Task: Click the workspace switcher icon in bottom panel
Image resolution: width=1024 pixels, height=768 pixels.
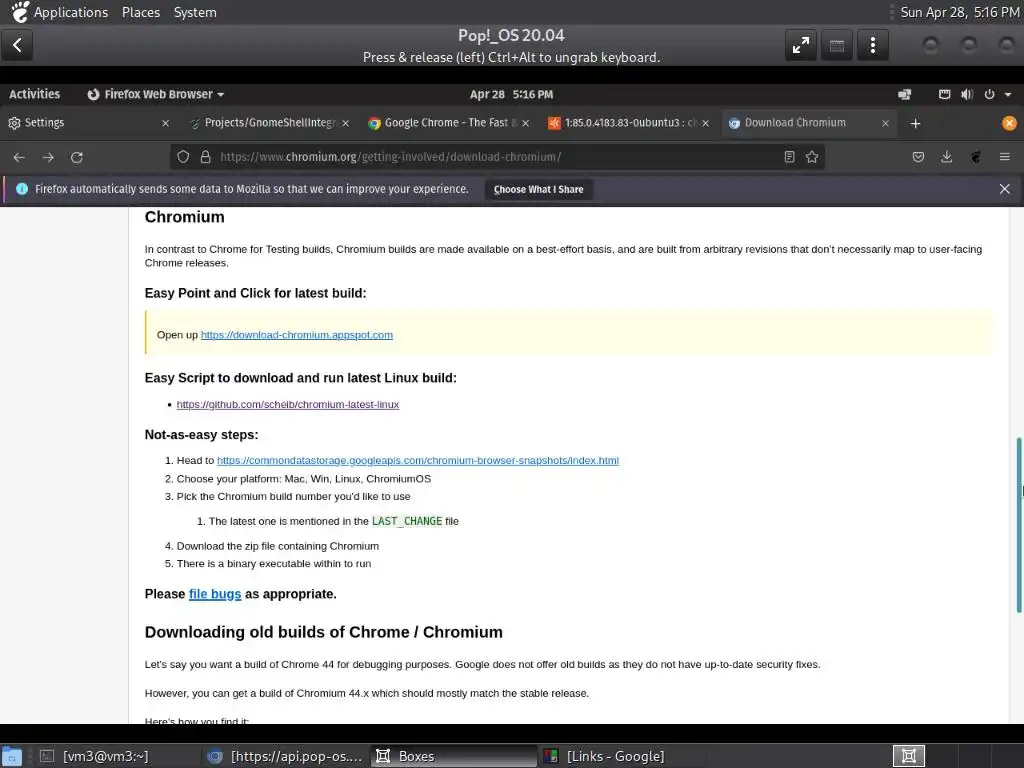Action: (908, 756)
